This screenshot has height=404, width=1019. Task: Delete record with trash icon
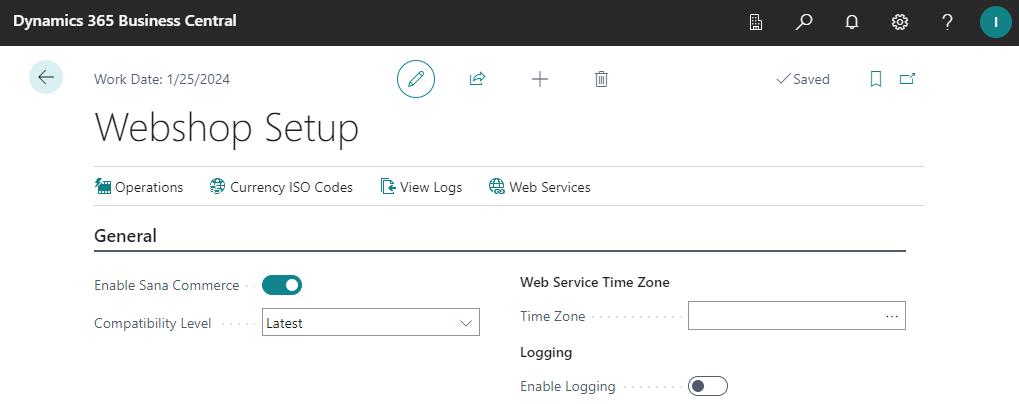pyautogui.click(x=601, y=79)
